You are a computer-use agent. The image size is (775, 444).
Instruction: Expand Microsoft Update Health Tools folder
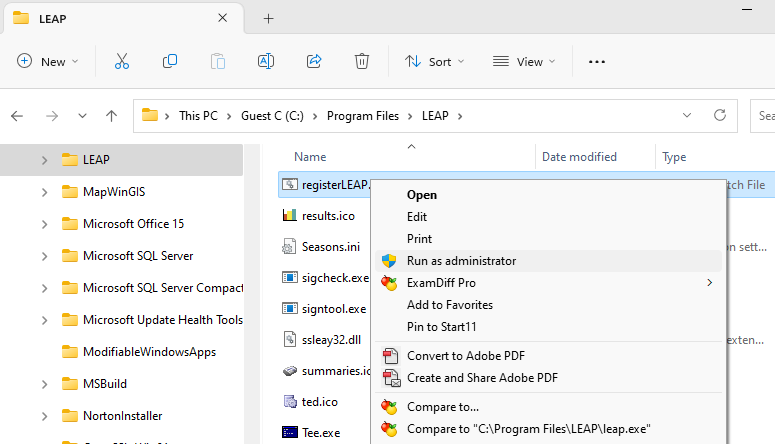pos(44,320)
